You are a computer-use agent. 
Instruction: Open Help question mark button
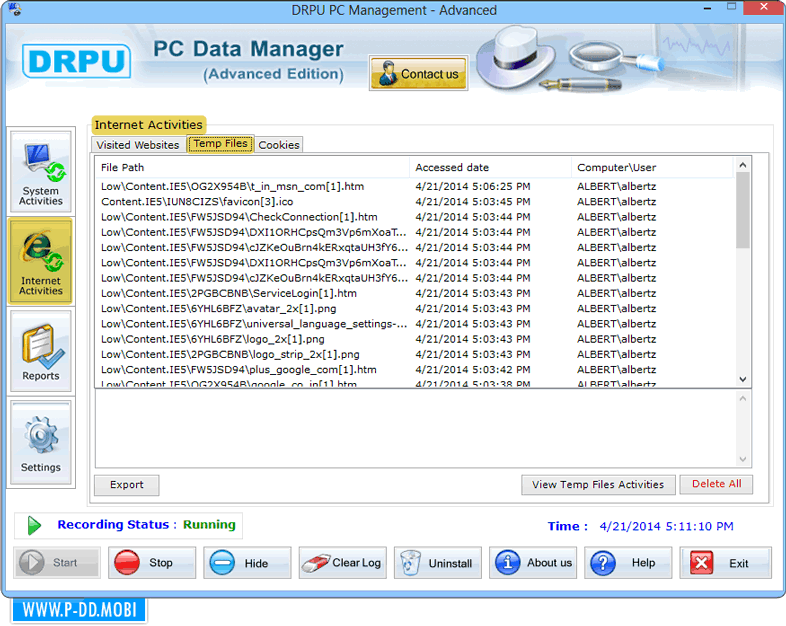[628, 563]
